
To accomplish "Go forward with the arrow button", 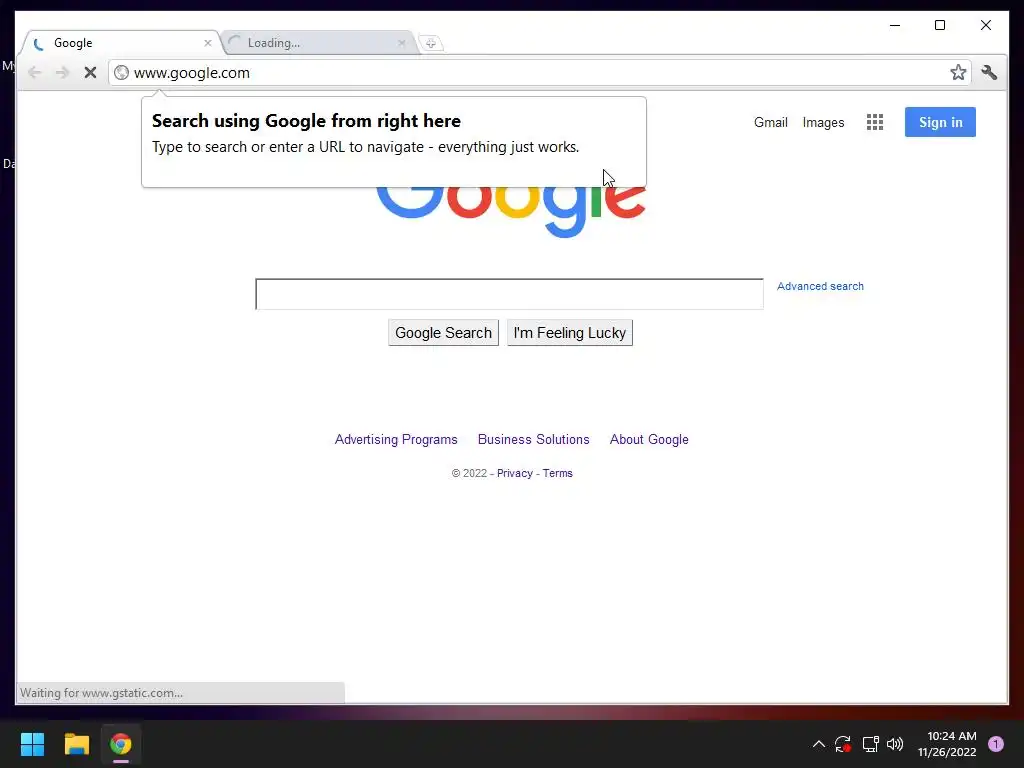I will [x=62, y=72].
